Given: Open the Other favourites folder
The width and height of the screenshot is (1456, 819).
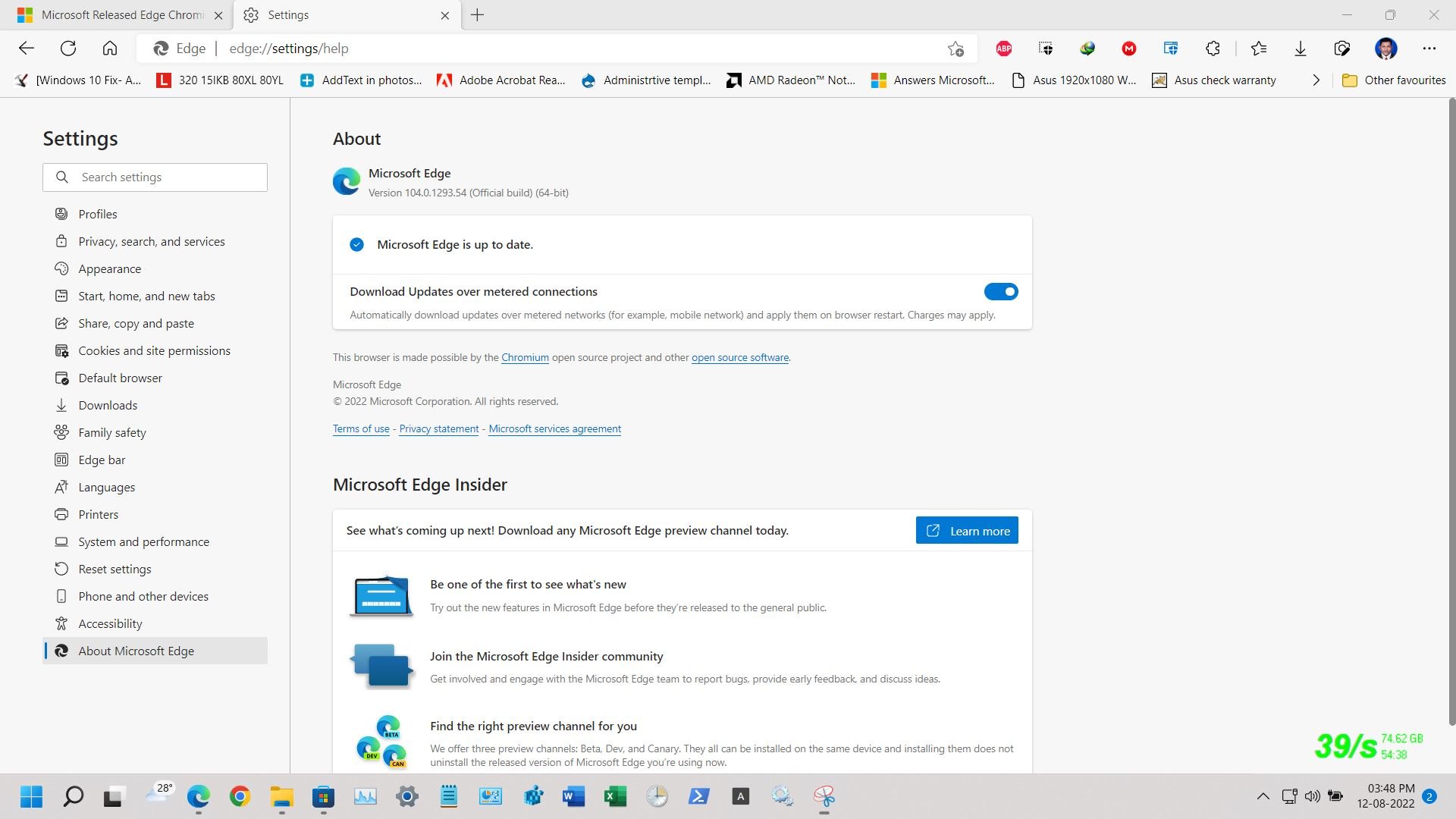Looking at the screenshot, I should click(1394, 80).
